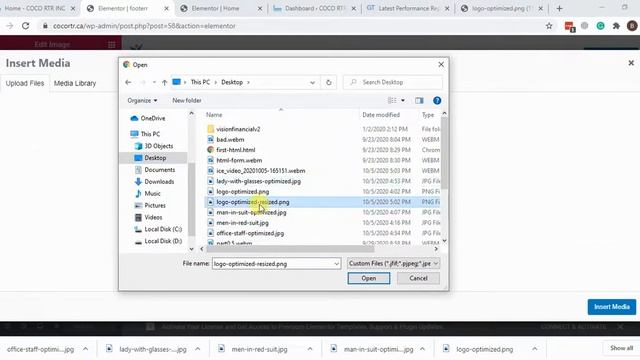The width and height of the screenshot is (640, 360).
Task: Click Desktop in the address breadcrumb
Action: pos(232,82)
